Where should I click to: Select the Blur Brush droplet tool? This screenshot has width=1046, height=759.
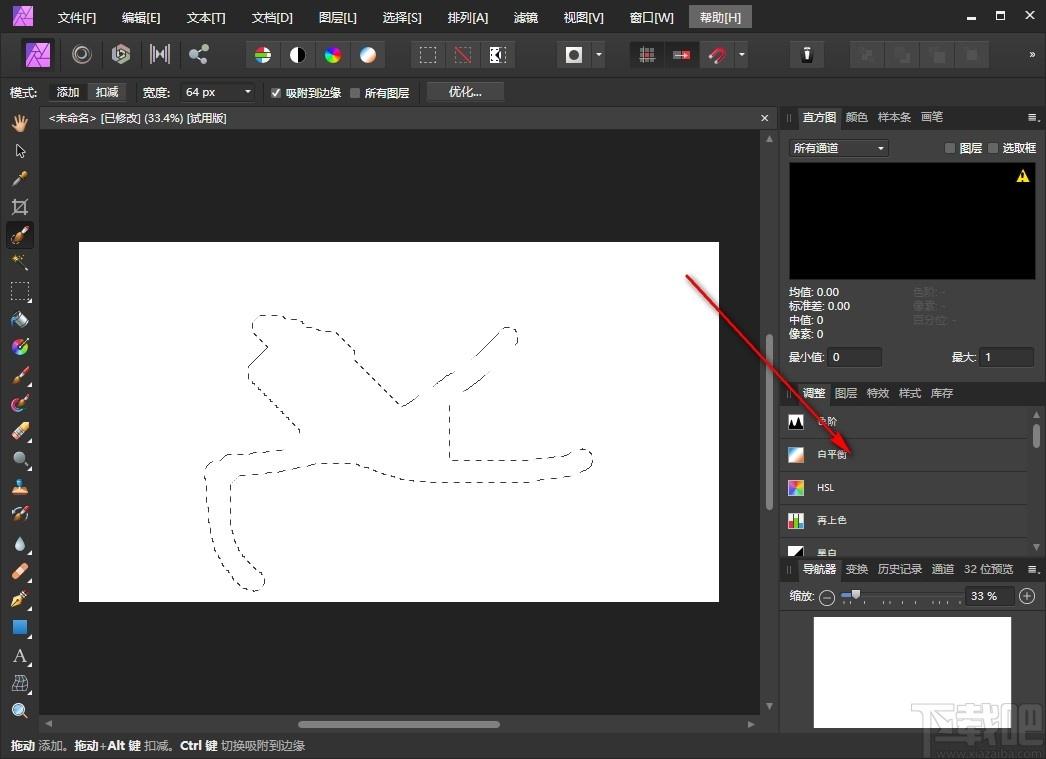point(20,544)
